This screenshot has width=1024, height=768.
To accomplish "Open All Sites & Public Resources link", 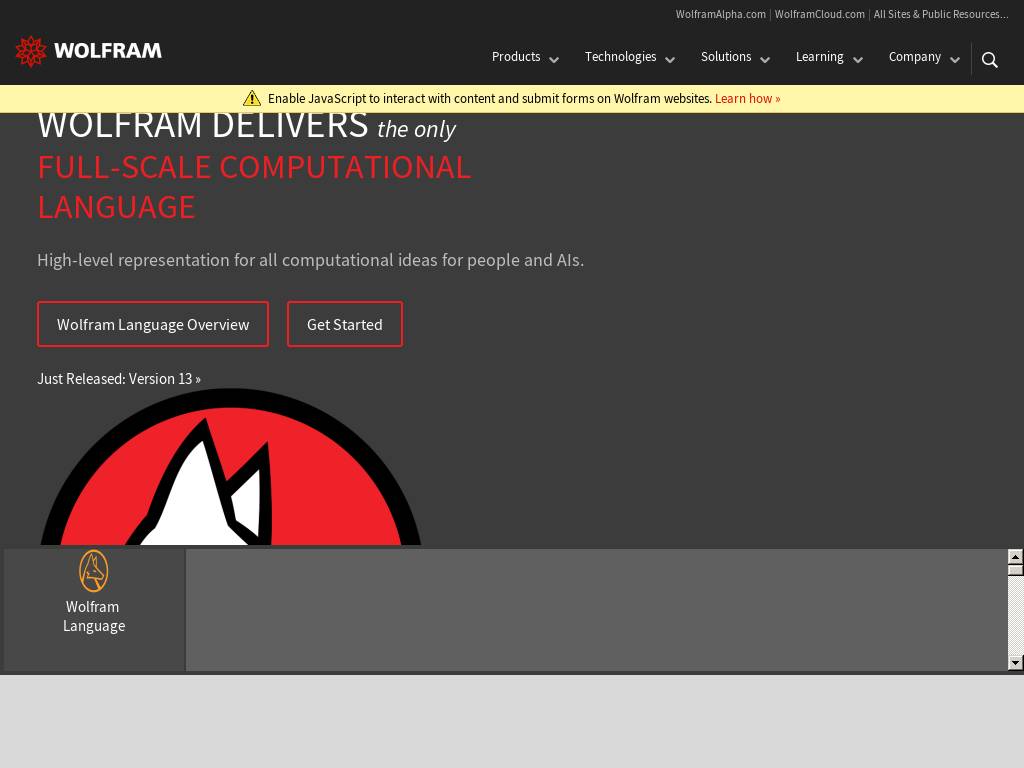I will (x=940, y=14).
